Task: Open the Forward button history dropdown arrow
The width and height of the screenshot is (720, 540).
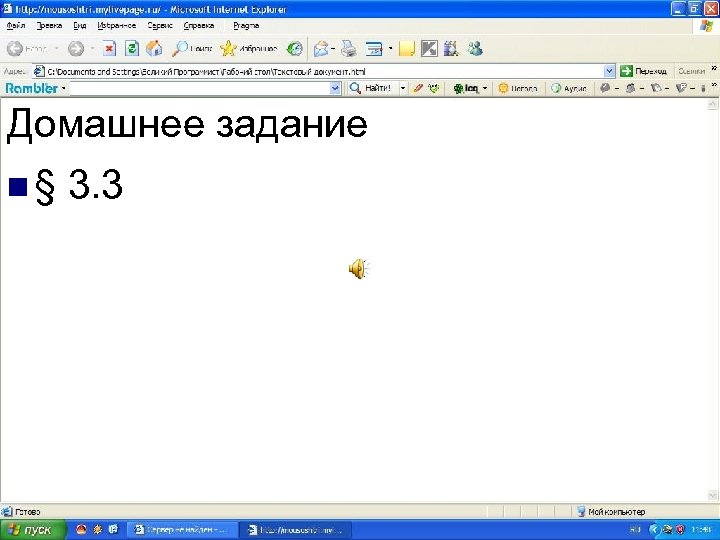Action: tap(92, 49)
